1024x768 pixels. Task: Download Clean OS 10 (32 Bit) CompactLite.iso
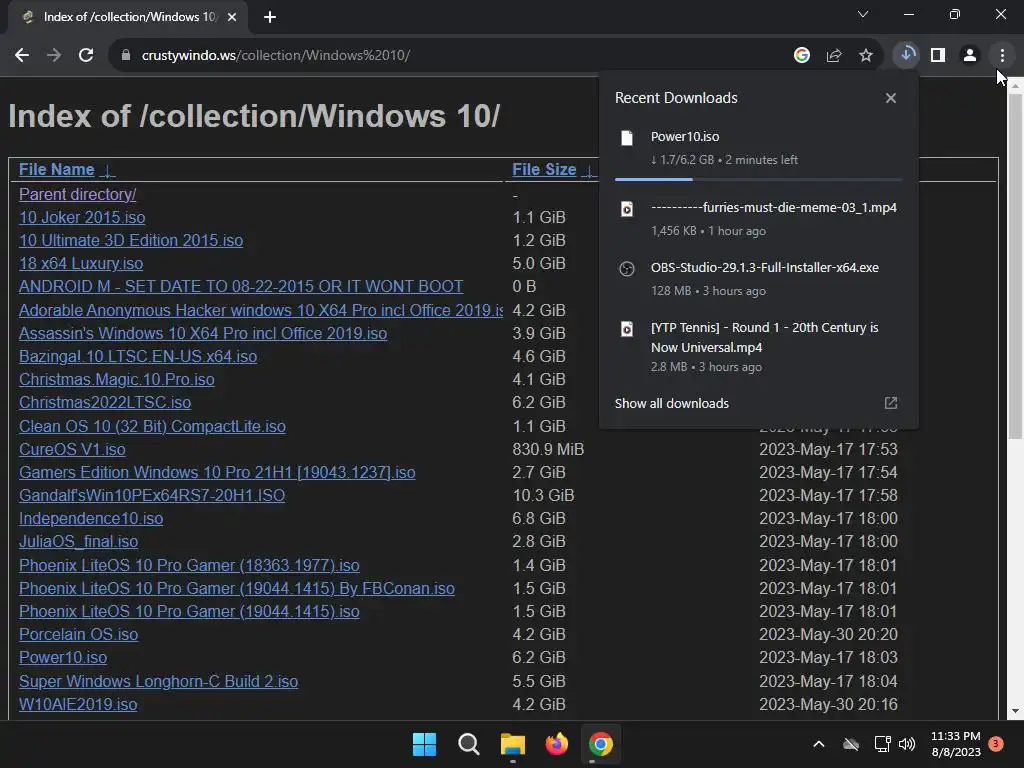152,426
